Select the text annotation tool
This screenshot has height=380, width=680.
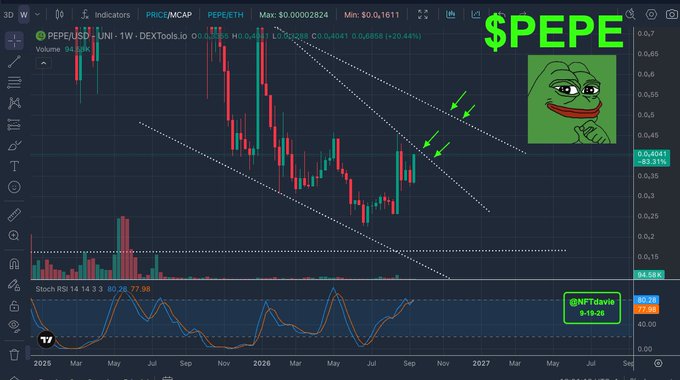click(x=14, y=166)
